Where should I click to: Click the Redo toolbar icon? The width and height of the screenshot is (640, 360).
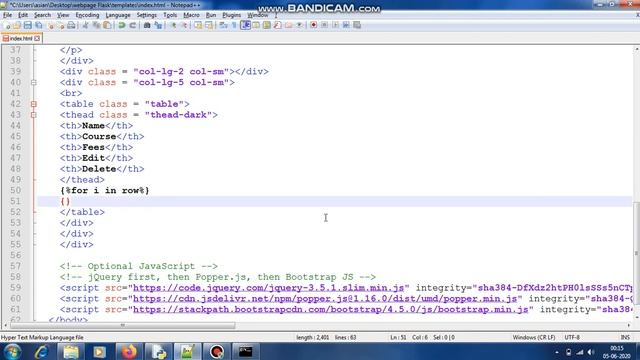coord(133,25)
